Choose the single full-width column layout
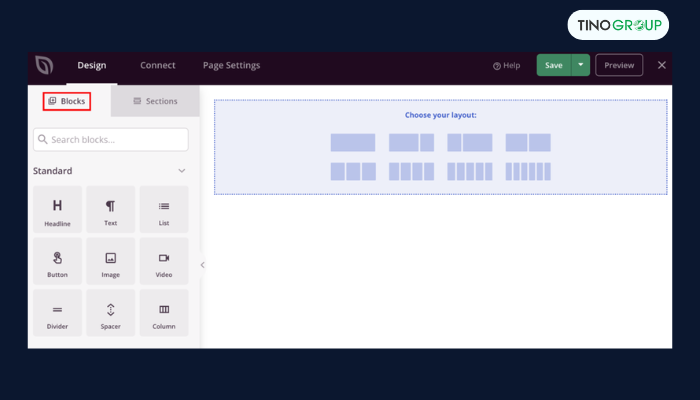 click(353, 143)
